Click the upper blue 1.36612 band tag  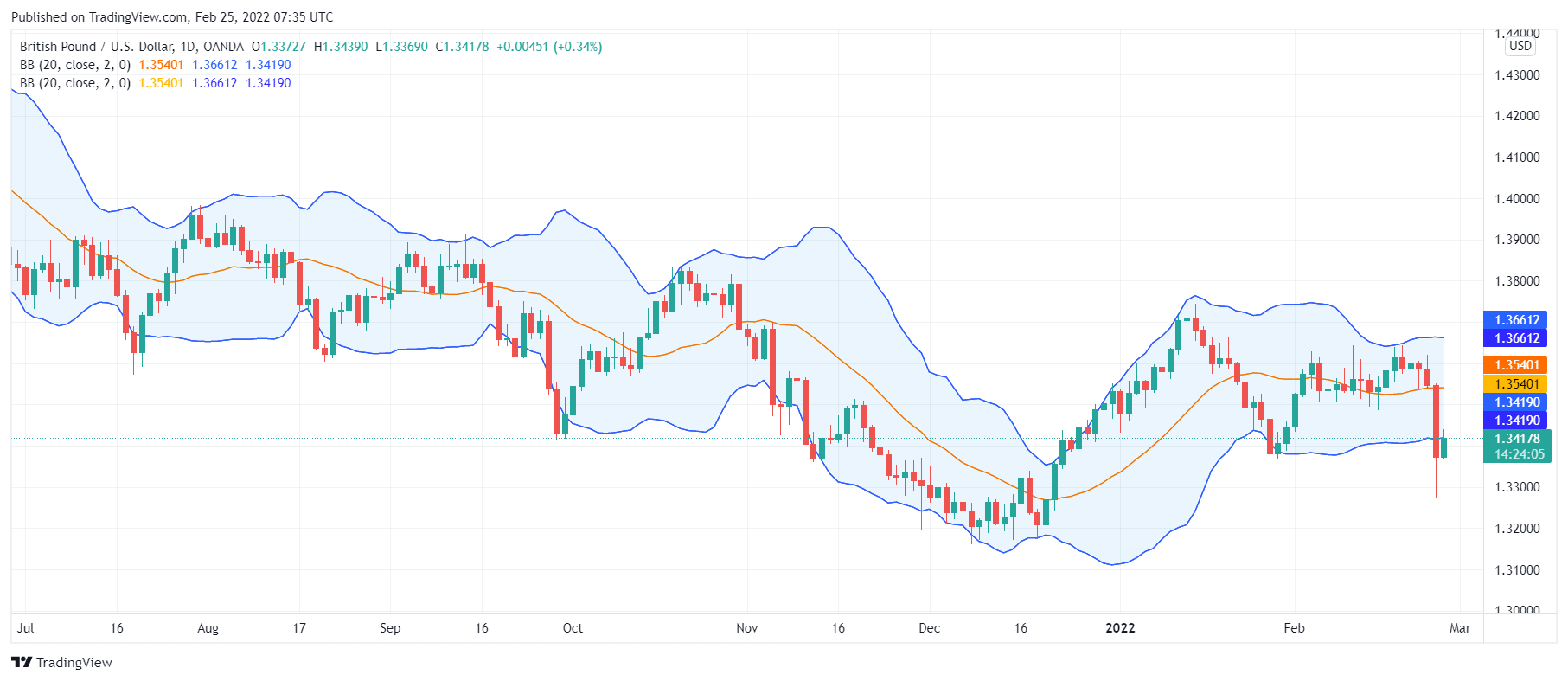[x=1517, y=320]
